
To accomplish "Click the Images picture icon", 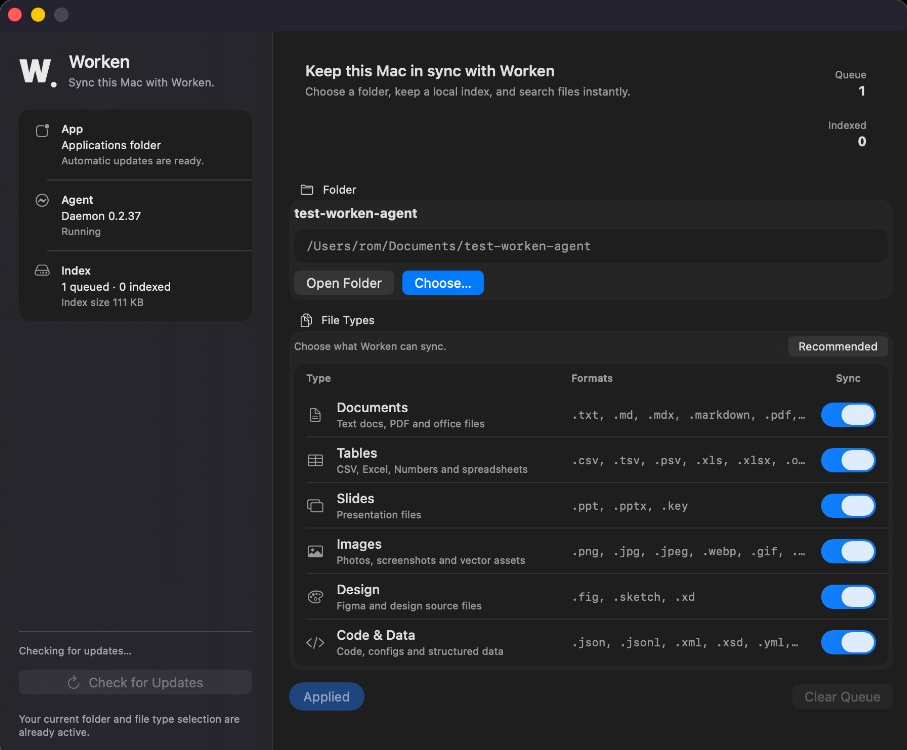I will [x=315, y=551].
